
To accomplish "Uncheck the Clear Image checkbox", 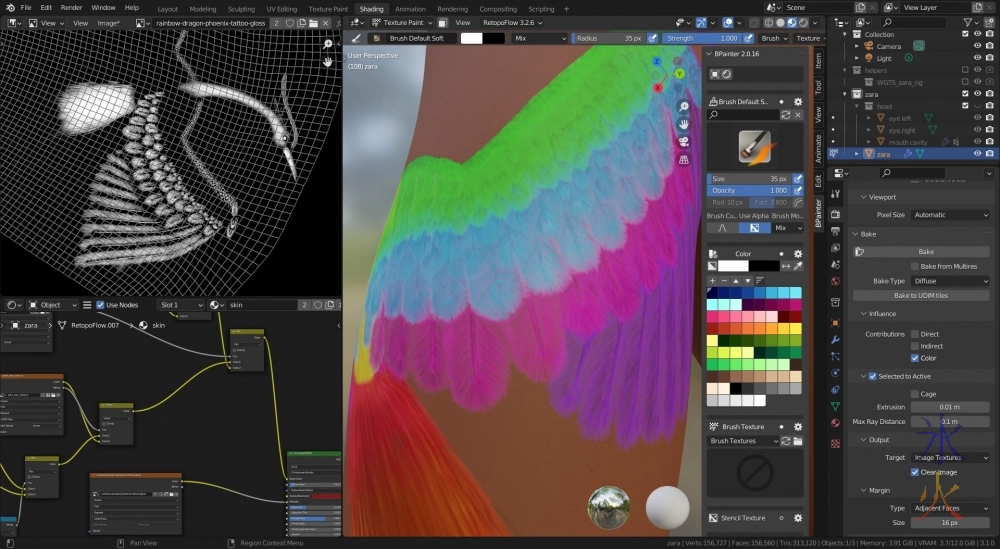I will 915,472.
